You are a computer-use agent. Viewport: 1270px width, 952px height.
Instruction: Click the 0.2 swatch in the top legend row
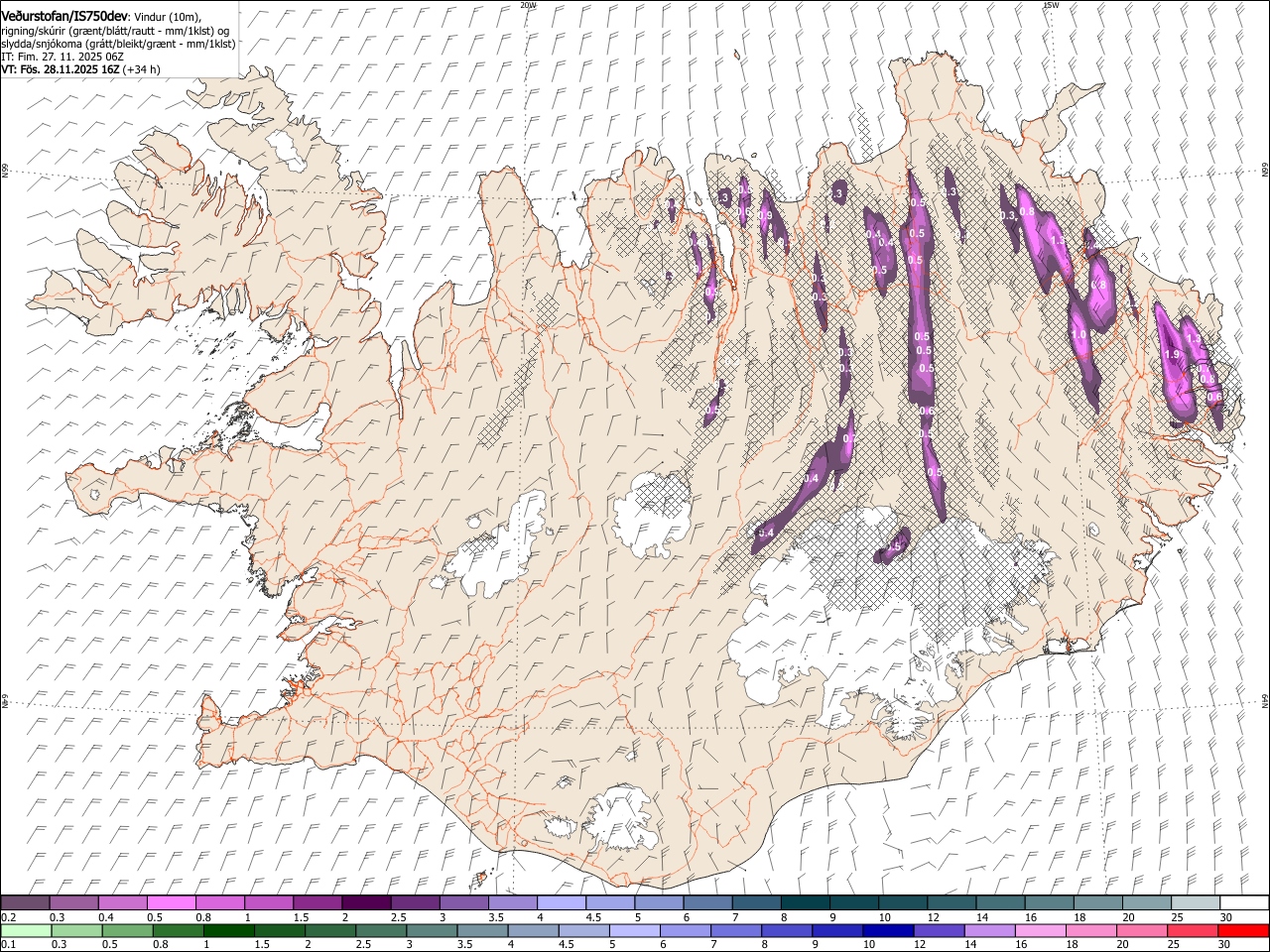pyautogui.click(x=26, y=903)
